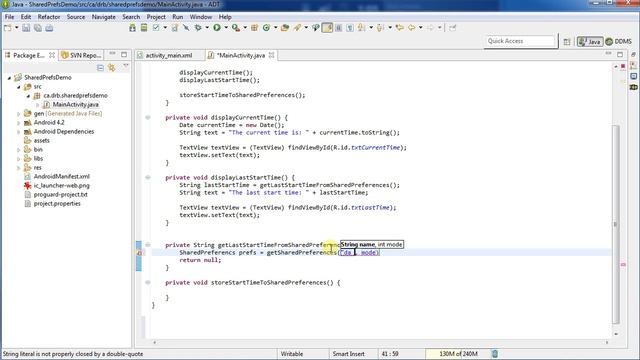Open the Project menu

(156, 17)
